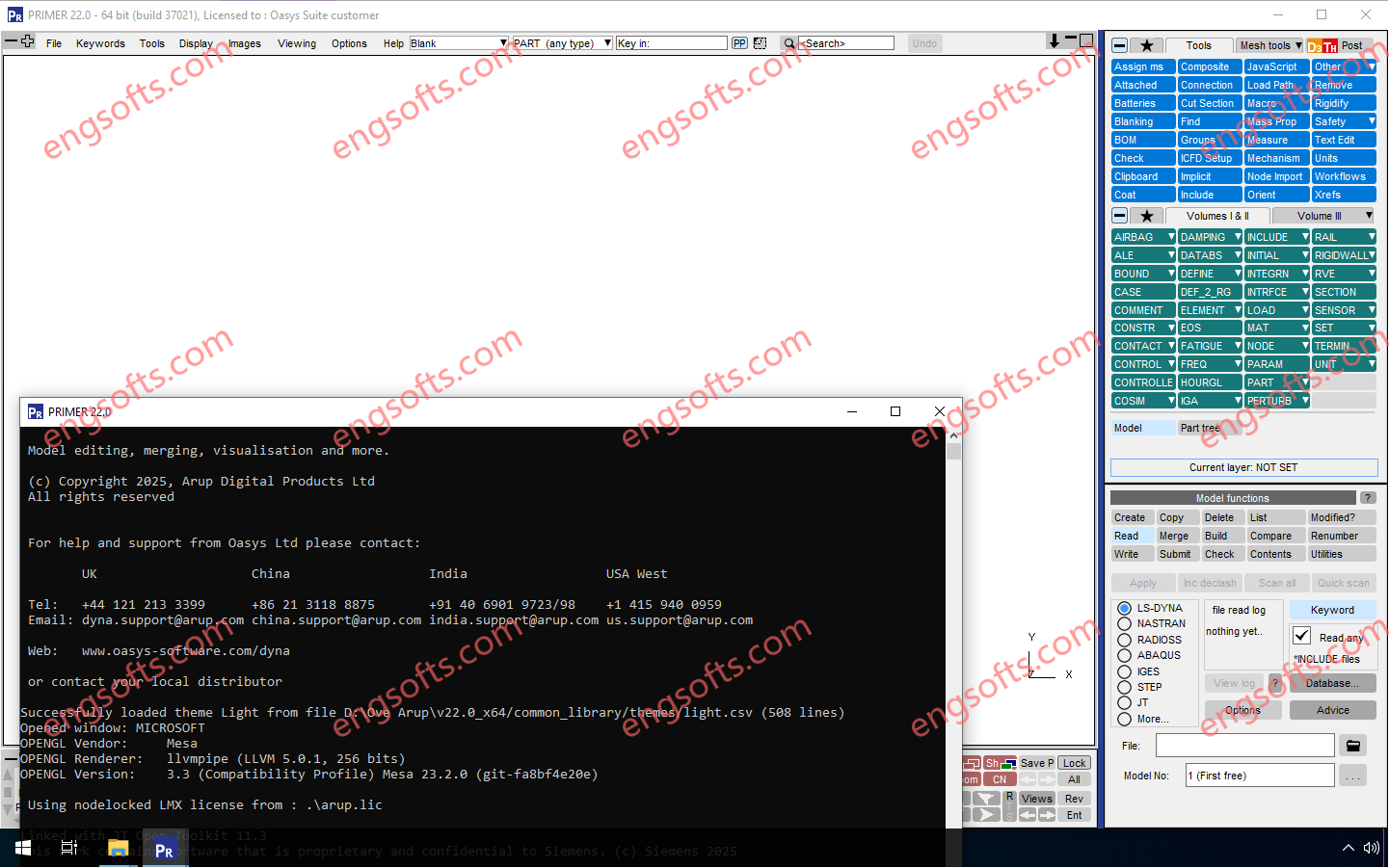
Task: Click the PP icon in the toolbar
Action: point(739,43)
